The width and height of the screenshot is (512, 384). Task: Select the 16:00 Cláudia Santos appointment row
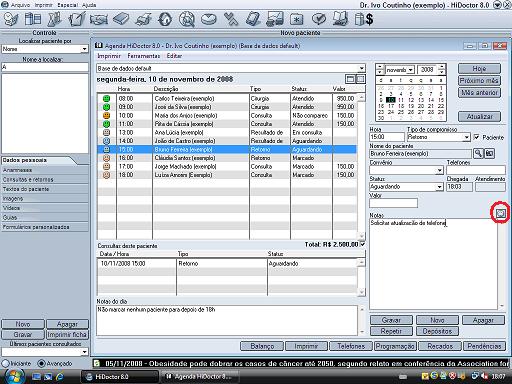coord(227,158)
